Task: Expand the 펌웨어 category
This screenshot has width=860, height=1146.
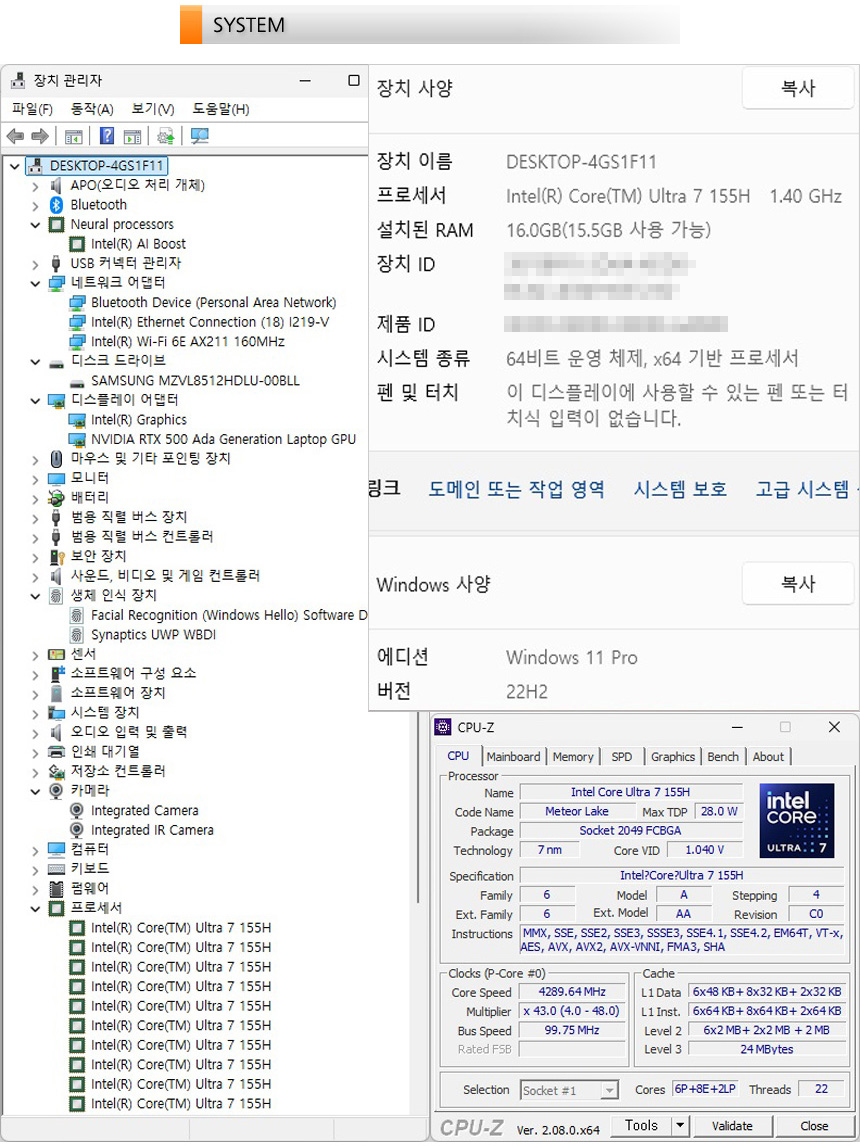Action: 35,889
